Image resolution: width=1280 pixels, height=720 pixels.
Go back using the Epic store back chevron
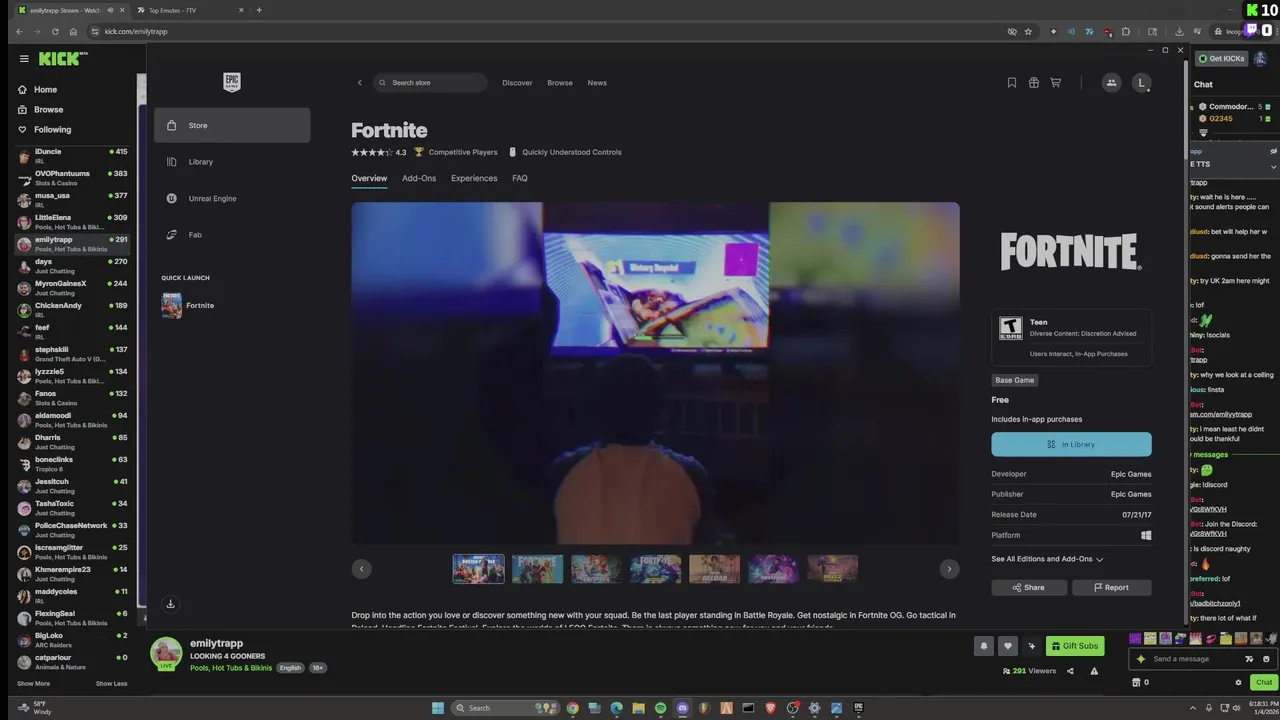click(359, 83)
